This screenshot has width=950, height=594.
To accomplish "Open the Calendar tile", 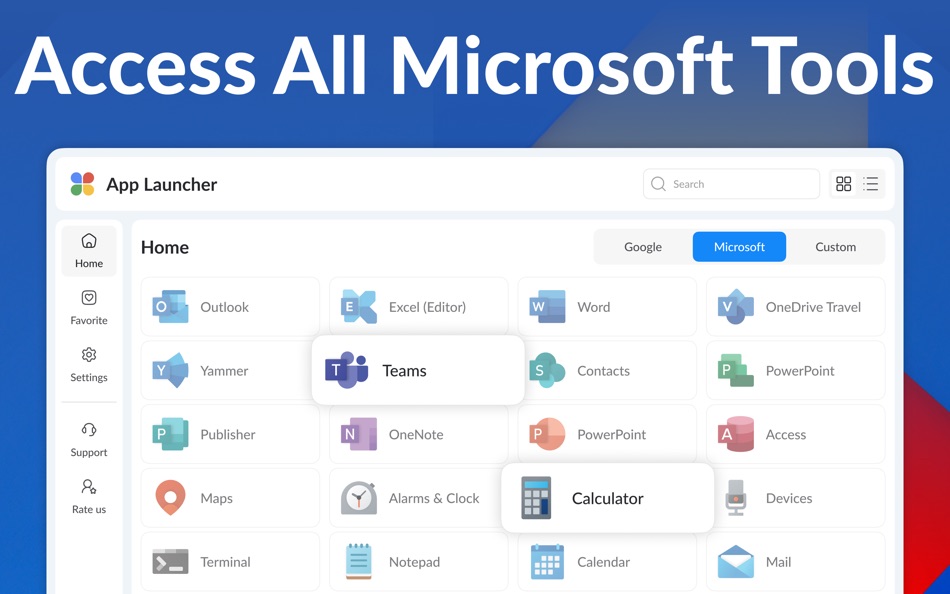I will 607,562.
